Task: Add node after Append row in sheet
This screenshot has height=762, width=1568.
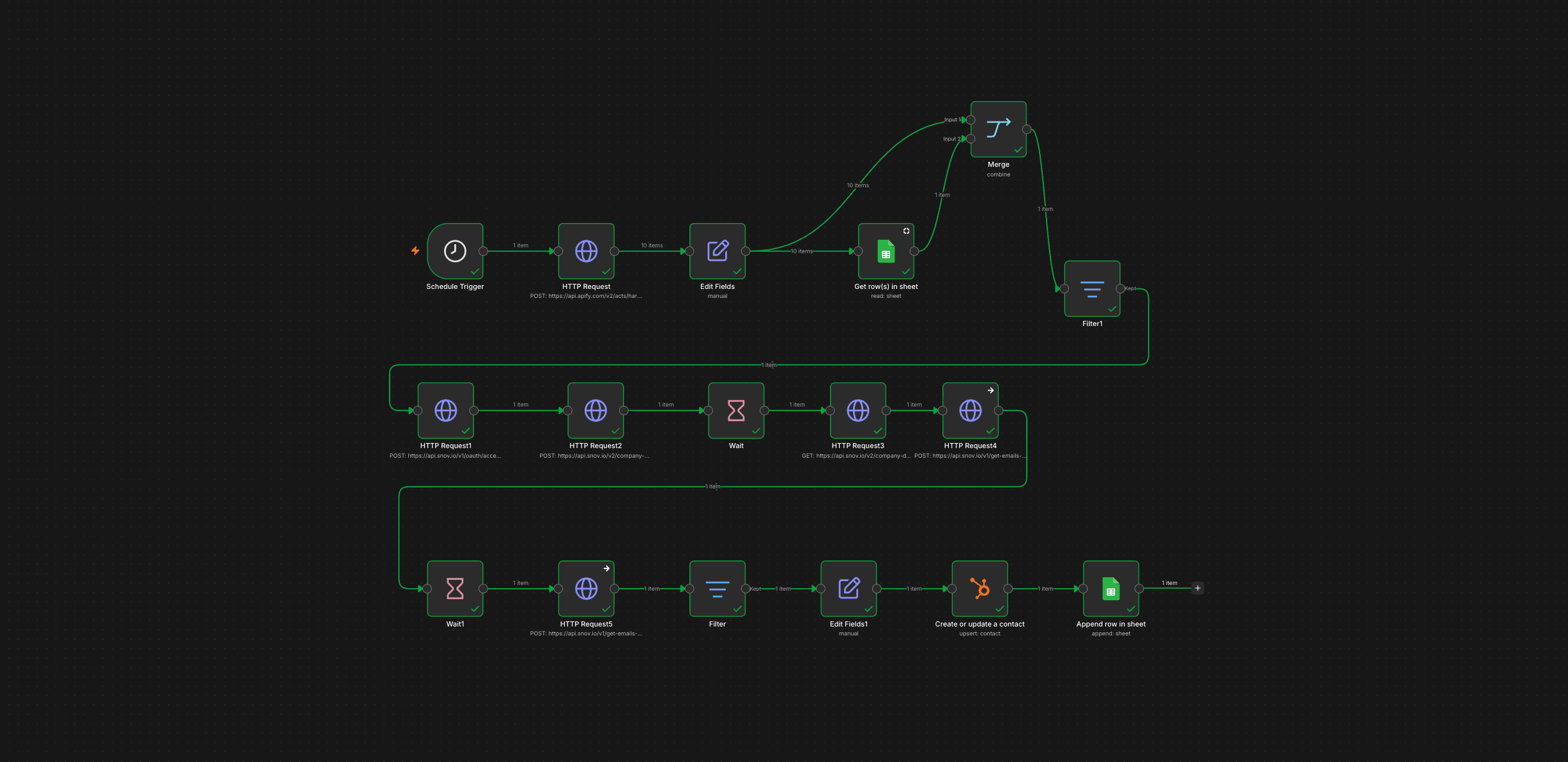Action: pos(1198,588)
